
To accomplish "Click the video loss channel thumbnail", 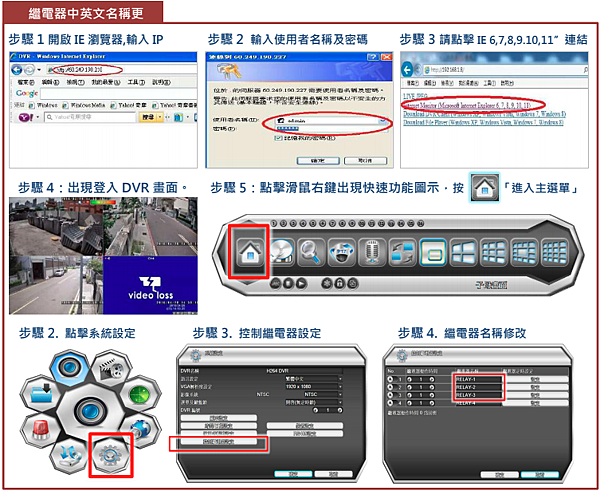I will [x=150, y=285].
